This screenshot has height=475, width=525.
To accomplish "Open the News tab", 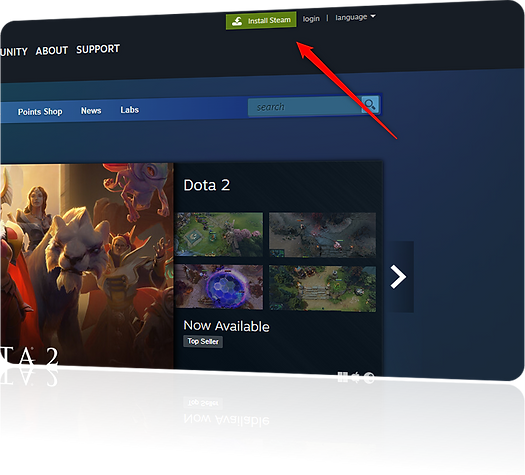I will point(91,110).
